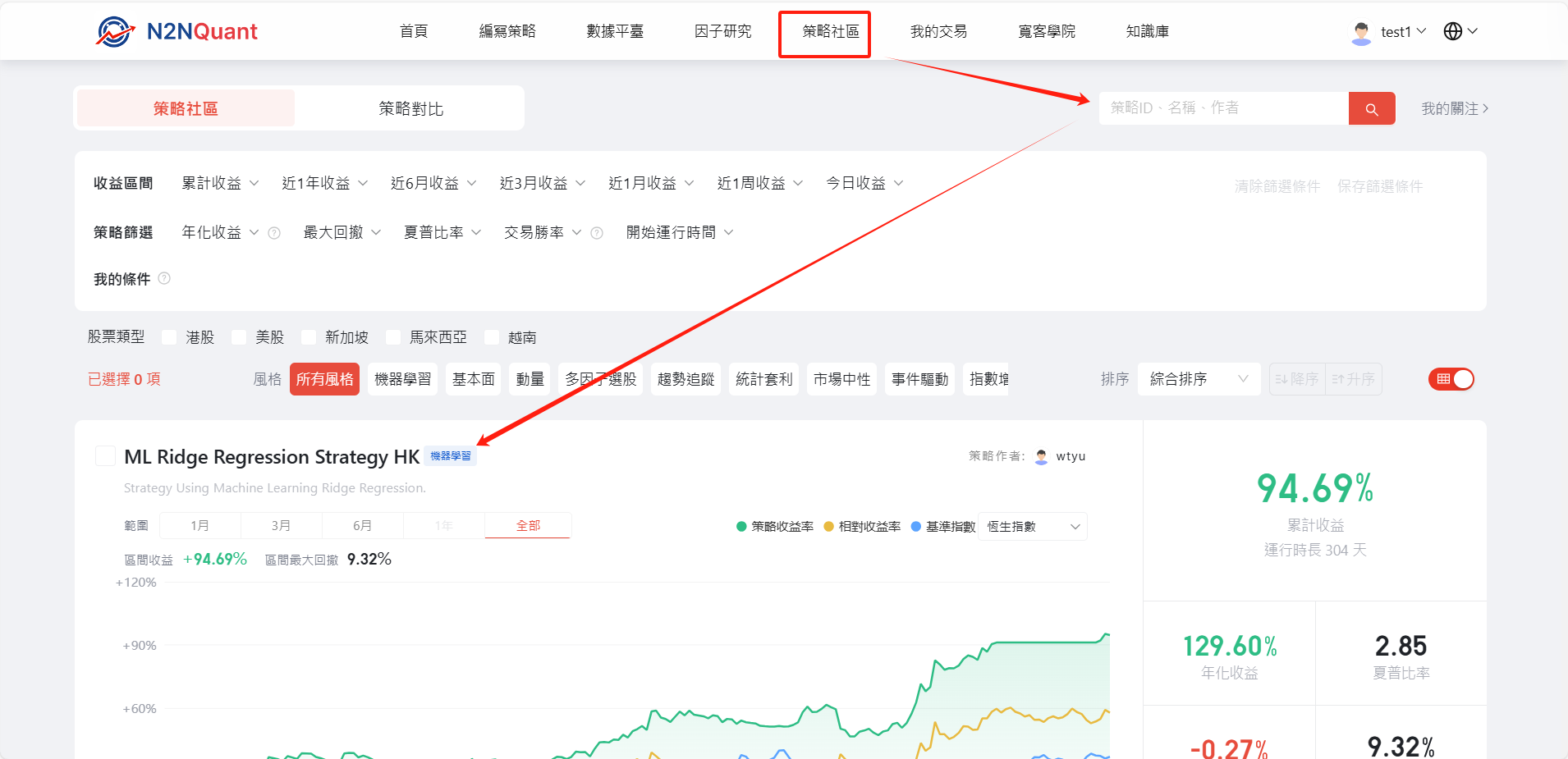Expand the 累計收益 dropdown
Viewport: 1568px width, 759px height.
220,183
